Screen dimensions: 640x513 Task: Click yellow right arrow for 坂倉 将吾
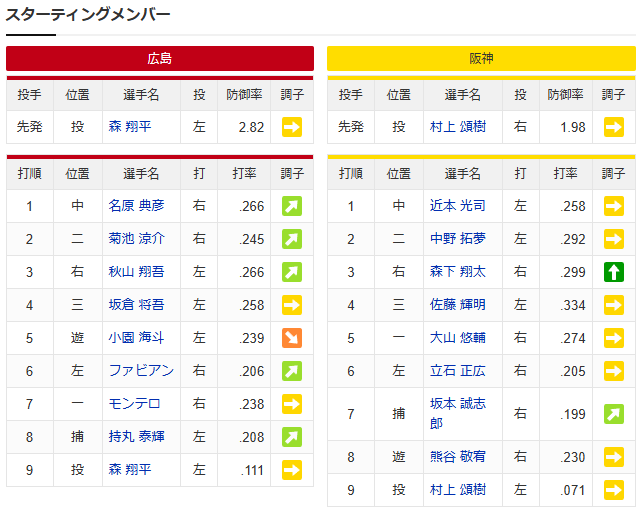292,305
